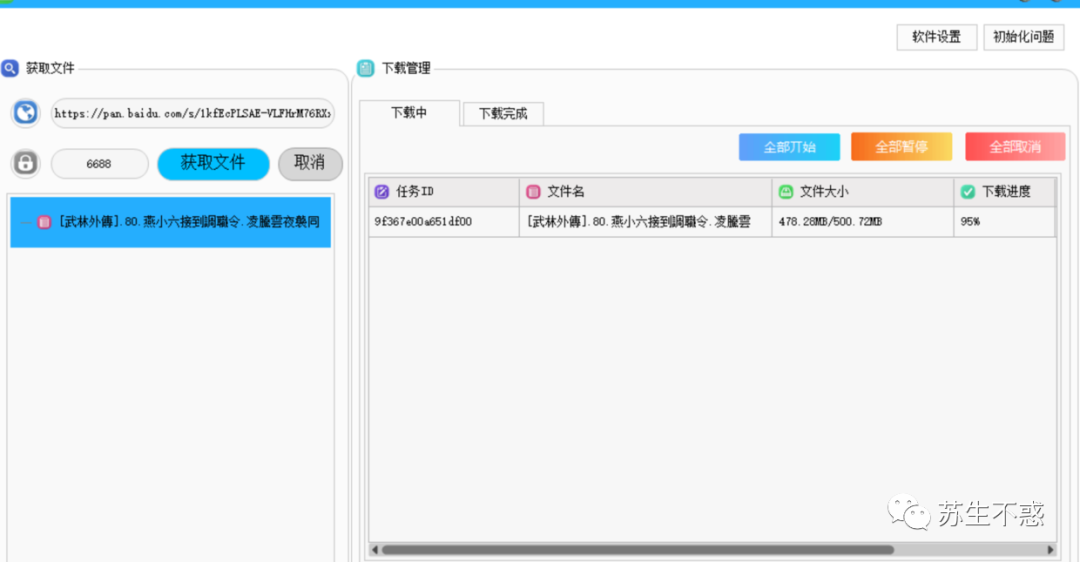The width and height of the screenshot is (1080, 562).
Task: Click the globe icon next to URL field
Action: coord(25,112)
